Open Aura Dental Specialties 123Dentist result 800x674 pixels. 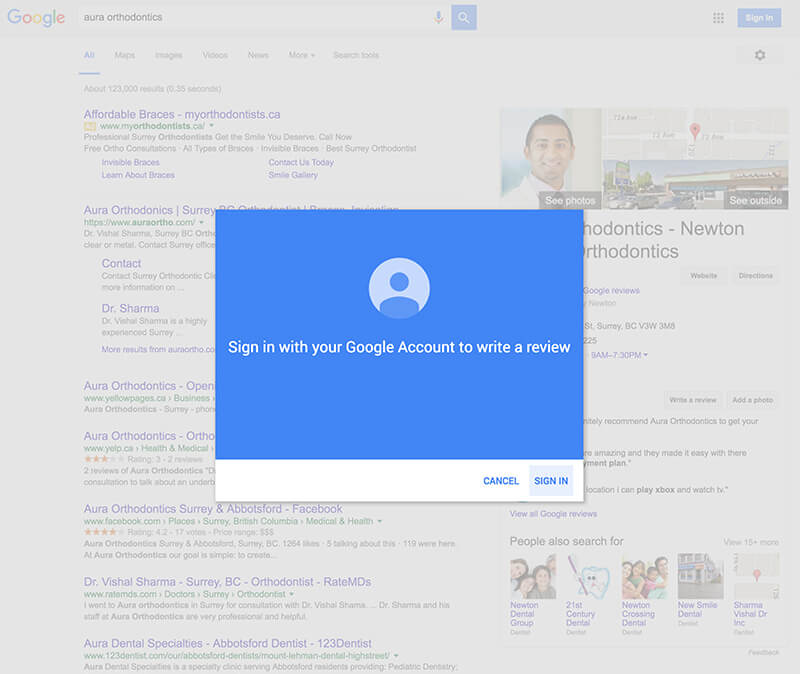coord(228,643)
